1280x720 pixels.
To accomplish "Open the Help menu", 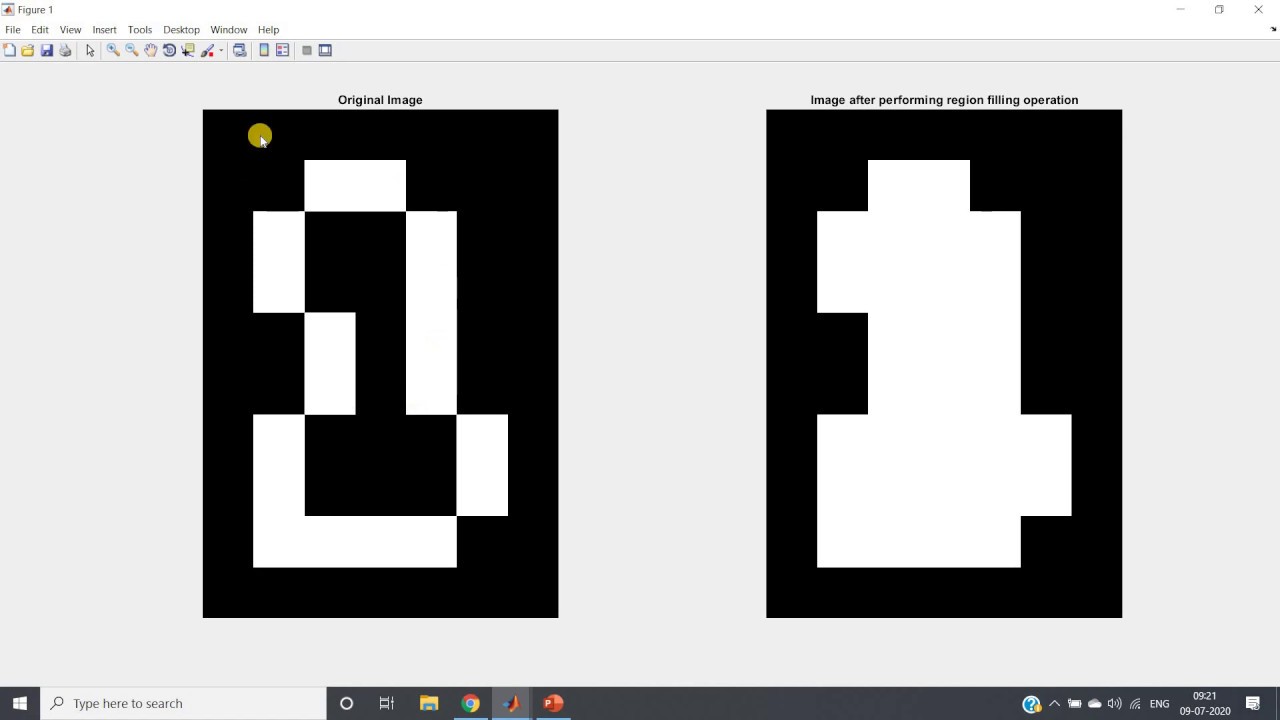I will [268, 30].
